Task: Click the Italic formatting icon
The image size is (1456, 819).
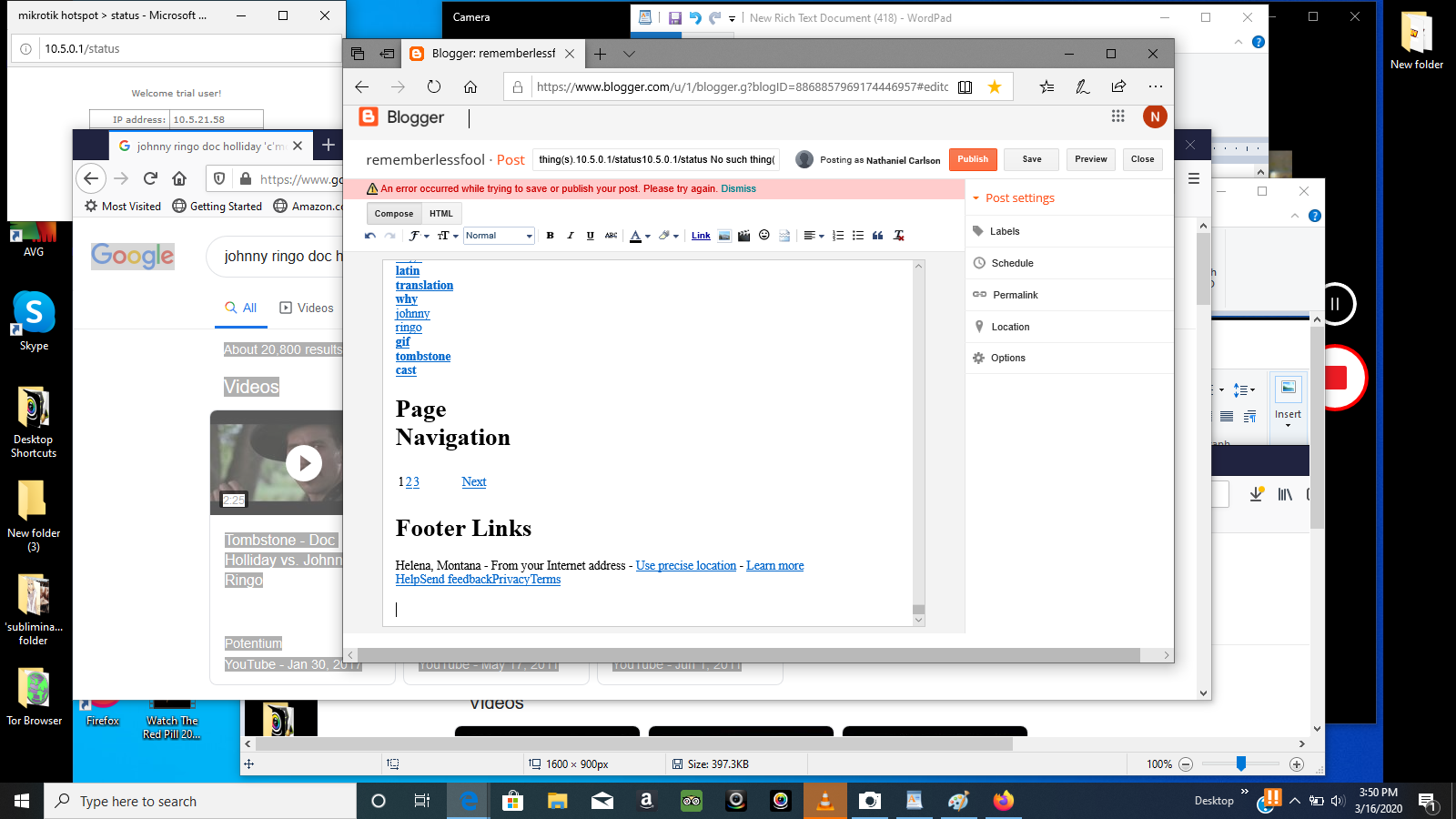Action: tap(570, 236)
